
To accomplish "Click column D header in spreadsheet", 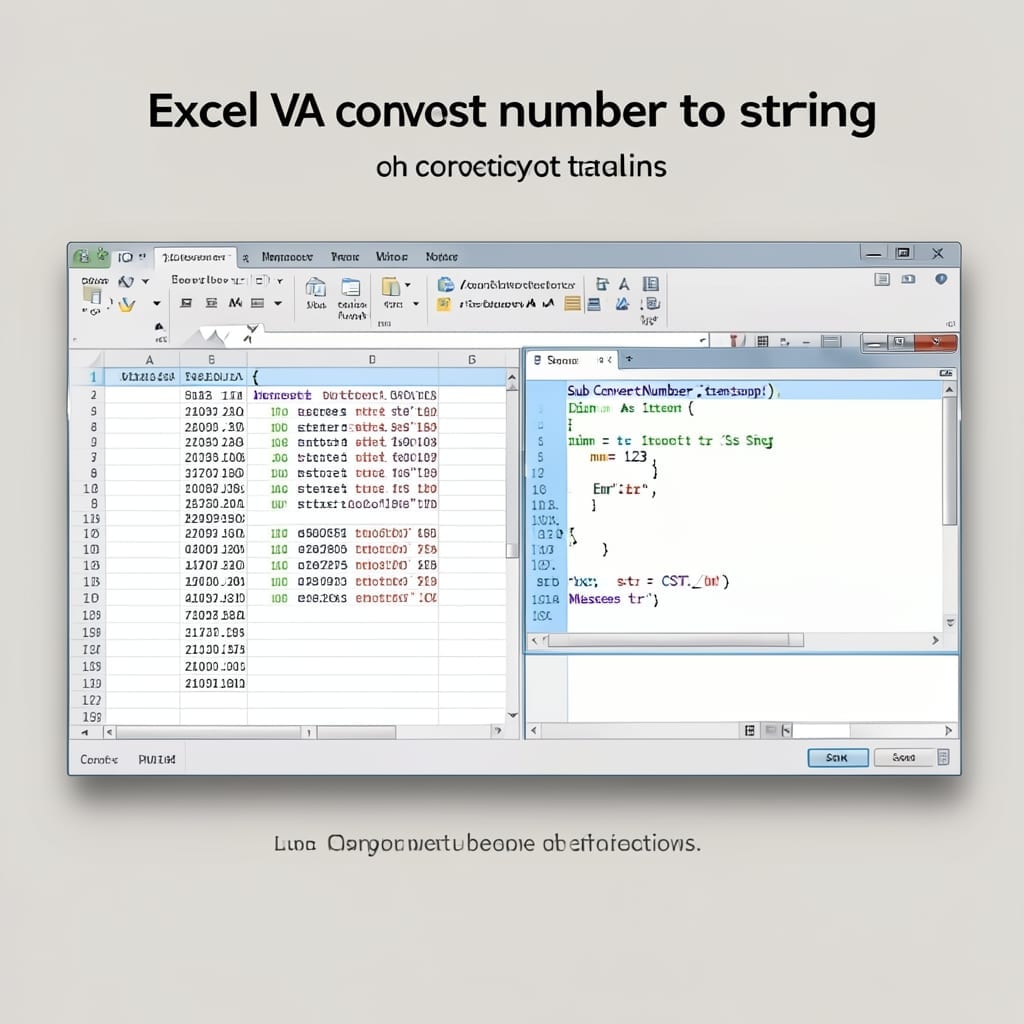I will click(x=372, y=360).
